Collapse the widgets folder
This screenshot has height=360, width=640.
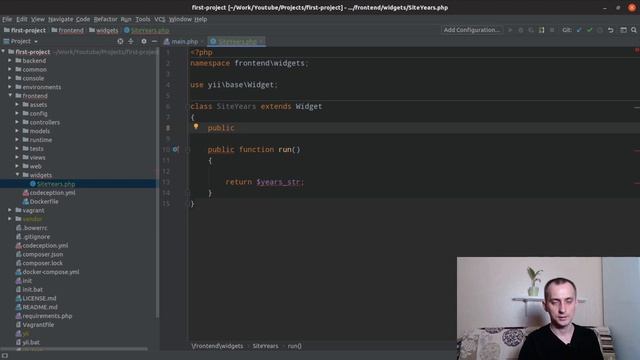pyautogui.click(x=17, y=174)
